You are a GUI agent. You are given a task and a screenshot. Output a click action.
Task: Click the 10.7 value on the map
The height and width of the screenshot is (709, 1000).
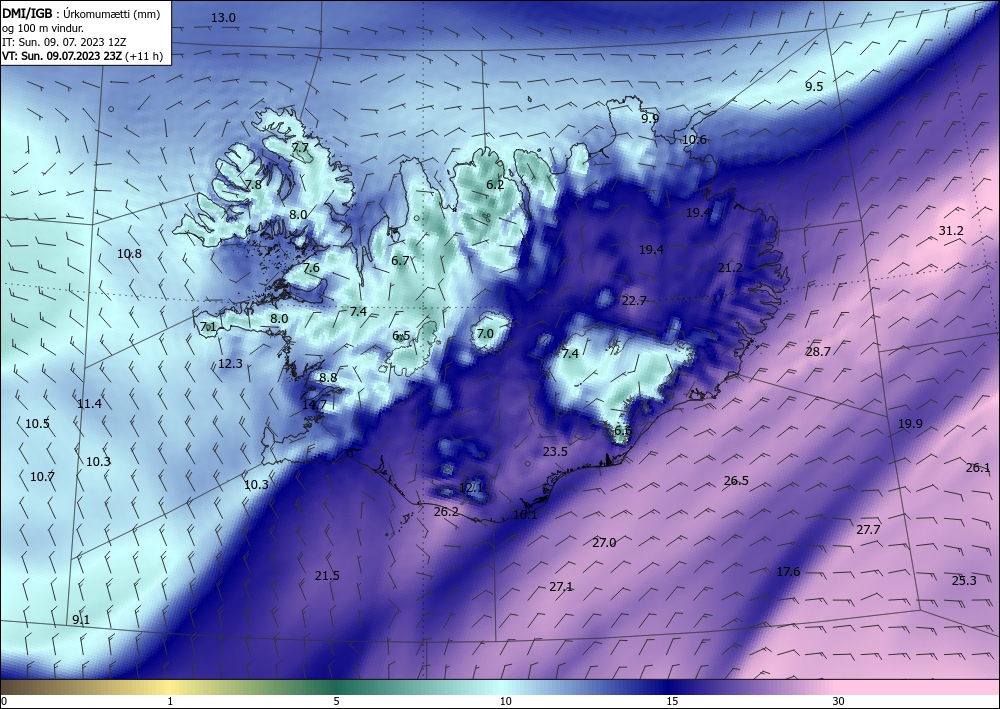click(x=42, y=477)
